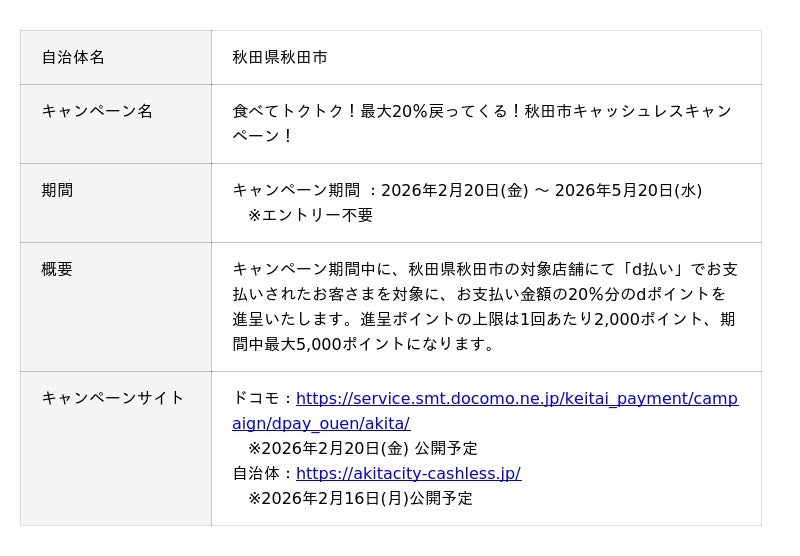Click the キャンペーン名 header cell
The image size is (800, 556).
point(97,112)
